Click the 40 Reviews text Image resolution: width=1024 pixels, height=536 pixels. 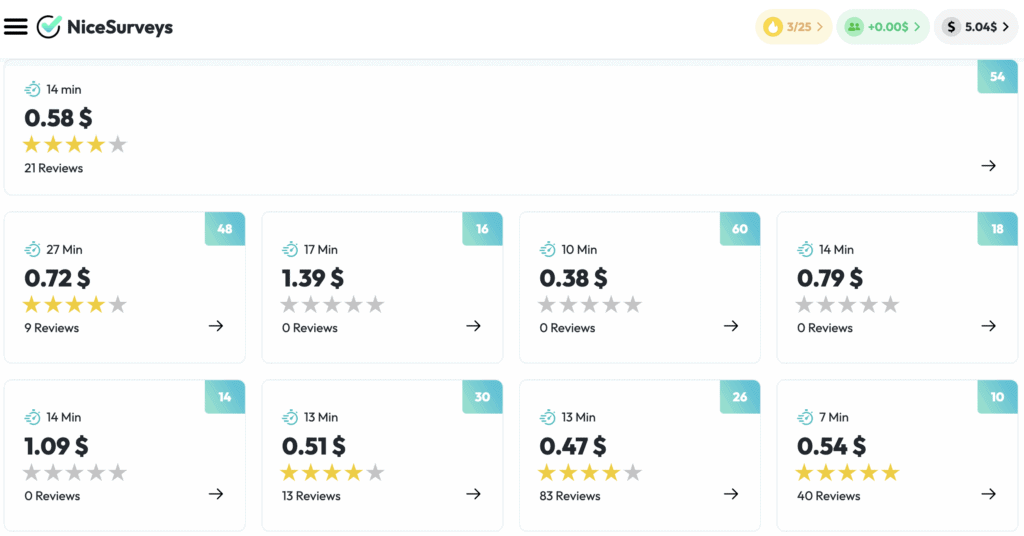[828, 496]
